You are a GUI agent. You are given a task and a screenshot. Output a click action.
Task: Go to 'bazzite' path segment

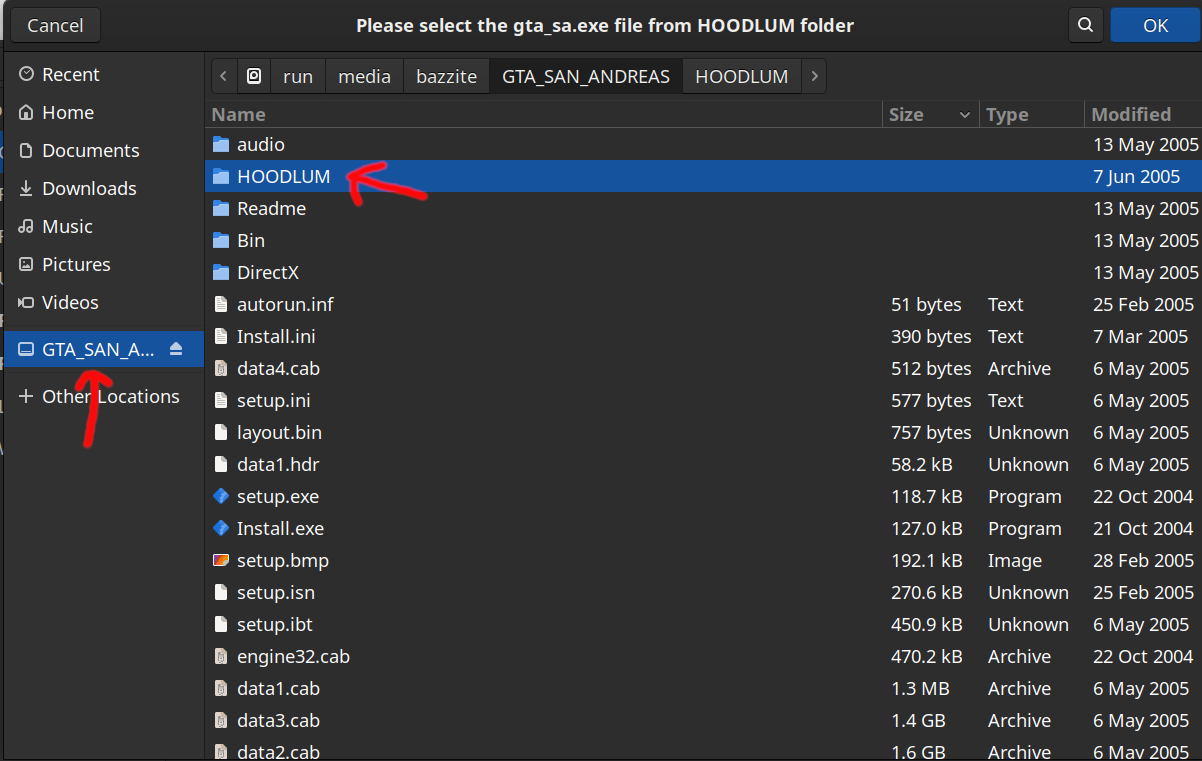(446, 76)
